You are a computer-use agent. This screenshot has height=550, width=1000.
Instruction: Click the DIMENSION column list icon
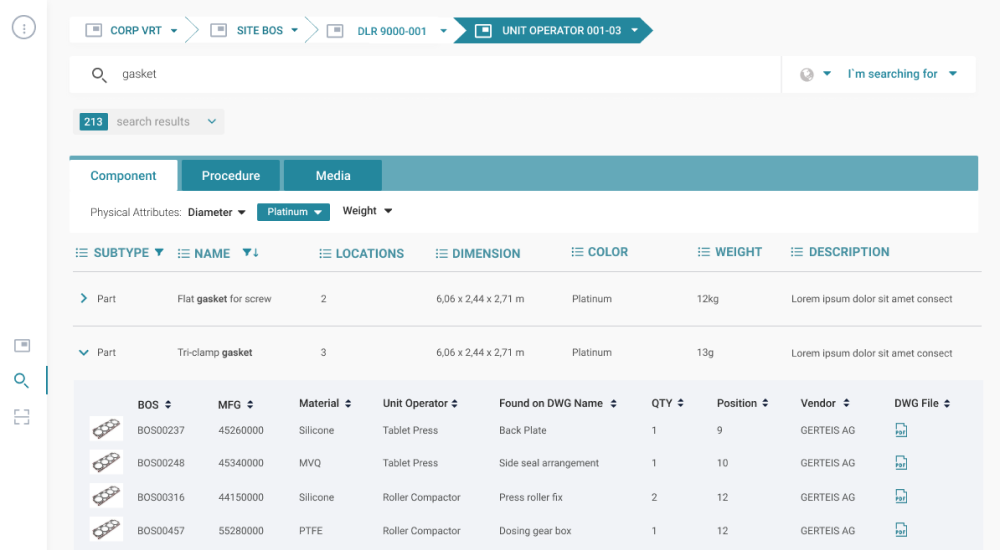click(x=441, y=254)
